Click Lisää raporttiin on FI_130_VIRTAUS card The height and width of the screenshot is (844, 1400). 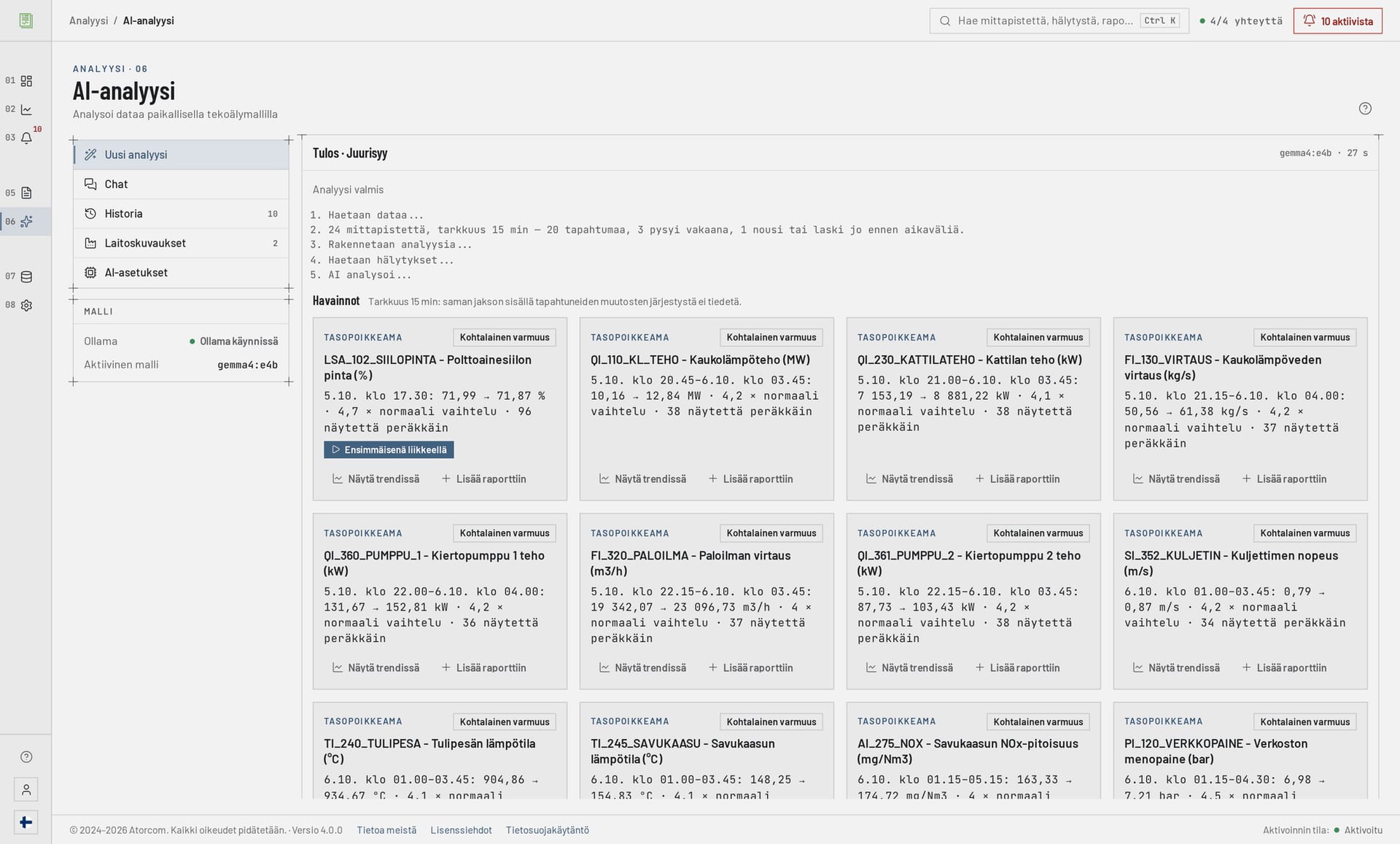click(1285, 479)
